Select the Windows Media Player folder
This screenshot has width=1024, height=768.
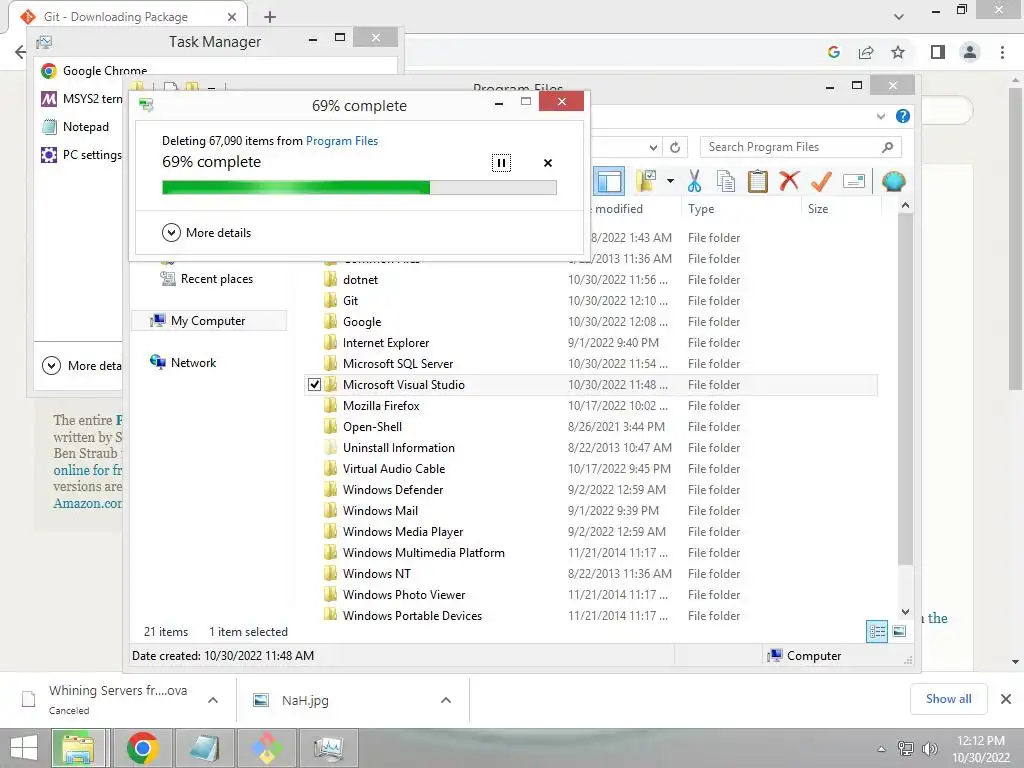point(403,532)
